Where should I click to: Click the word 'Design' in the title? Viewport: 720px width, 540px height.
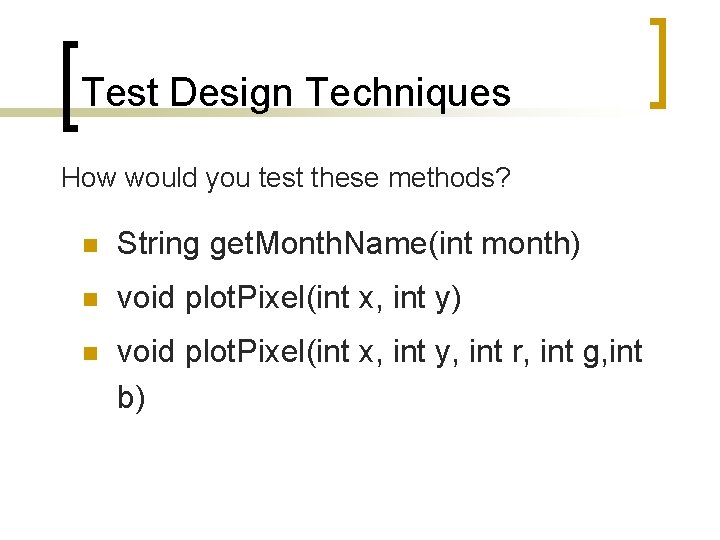[231, 94]
